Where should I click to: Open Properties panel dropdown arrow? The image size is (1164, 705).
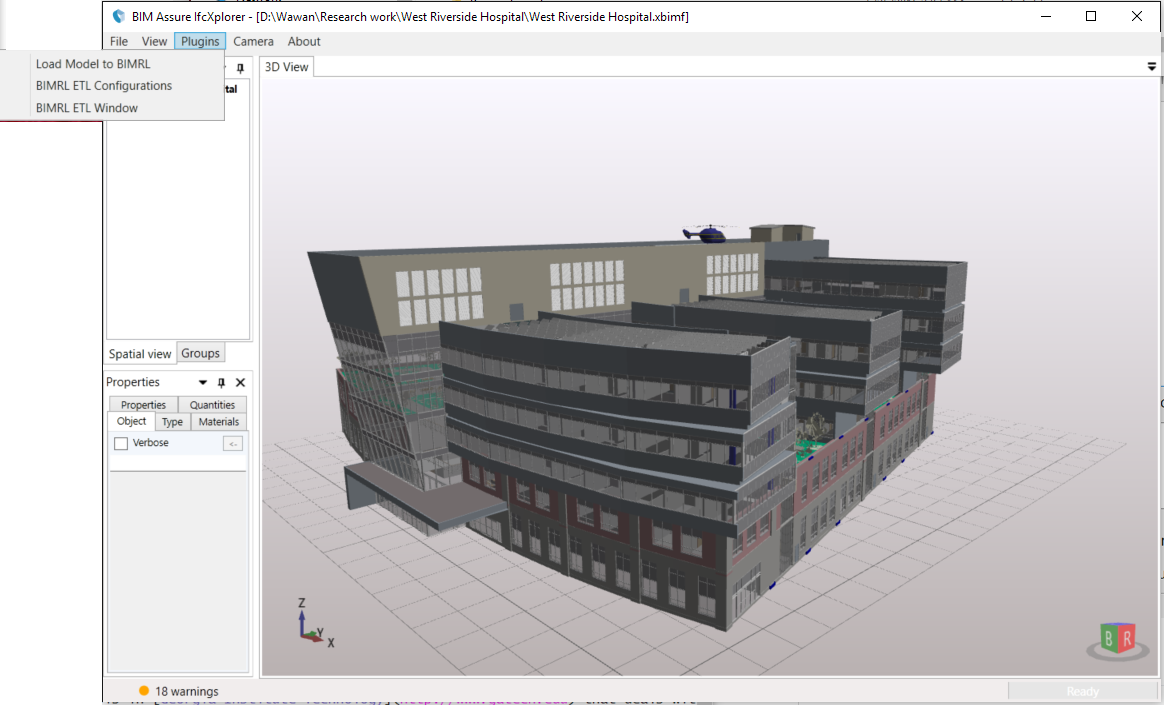(203, 382)
